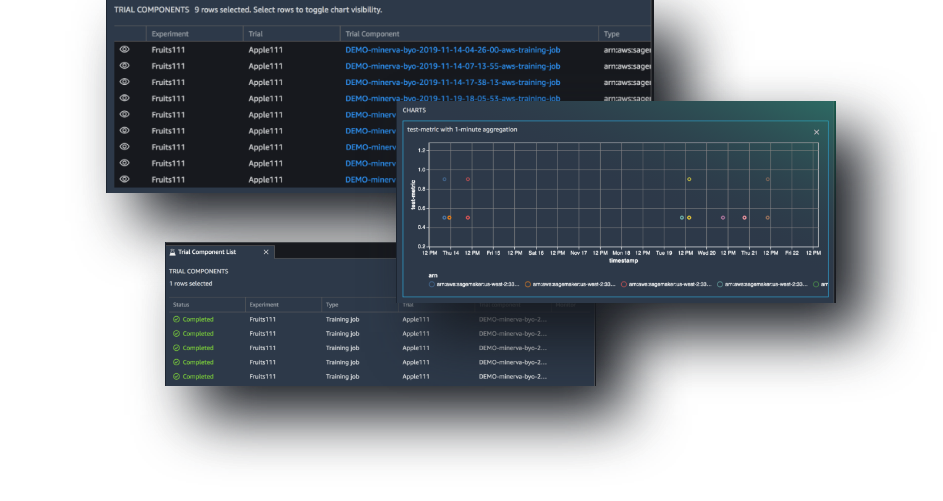Screen dimensions: 943x501
Task: Click the teal data point on the chart
Action: point(681,218)
